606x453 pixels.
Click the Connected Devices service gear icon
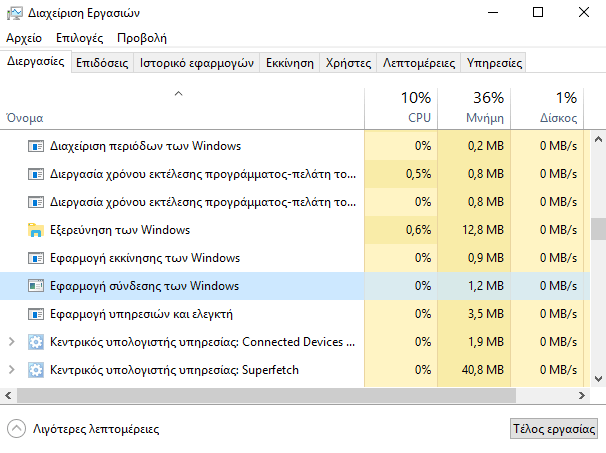[x=36, y=342]
